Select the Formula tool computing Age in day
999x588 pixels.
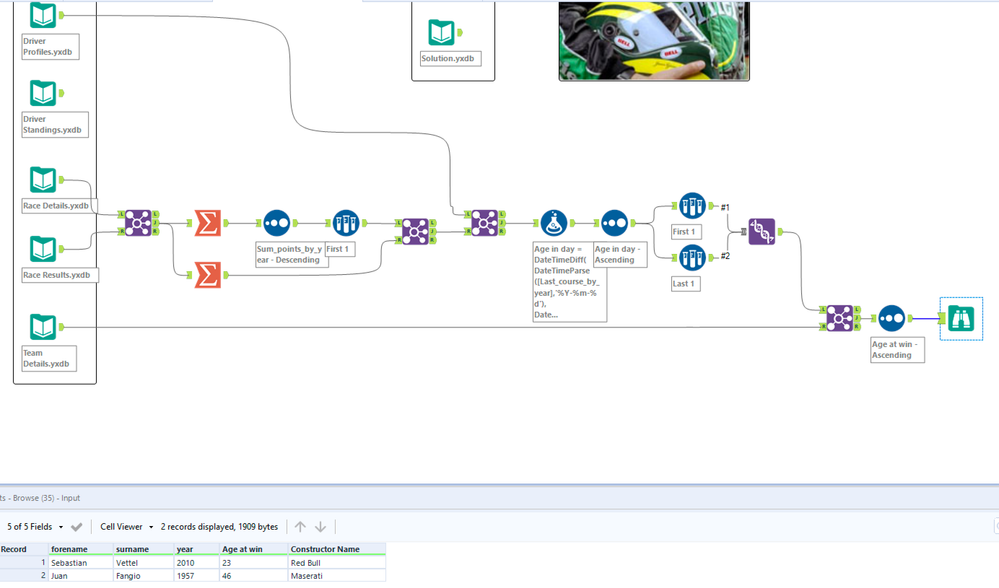click(554, 223)
